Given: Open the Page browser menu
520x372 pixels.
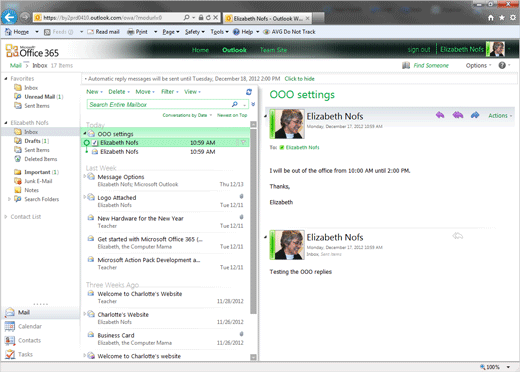Looking at the screenshot, I should 171,32.
